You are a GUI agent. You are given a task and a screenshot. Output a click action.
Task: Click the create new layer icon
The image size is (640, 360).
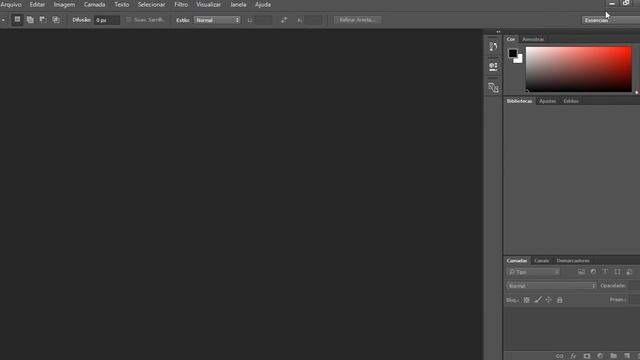[x=627, y=356]
